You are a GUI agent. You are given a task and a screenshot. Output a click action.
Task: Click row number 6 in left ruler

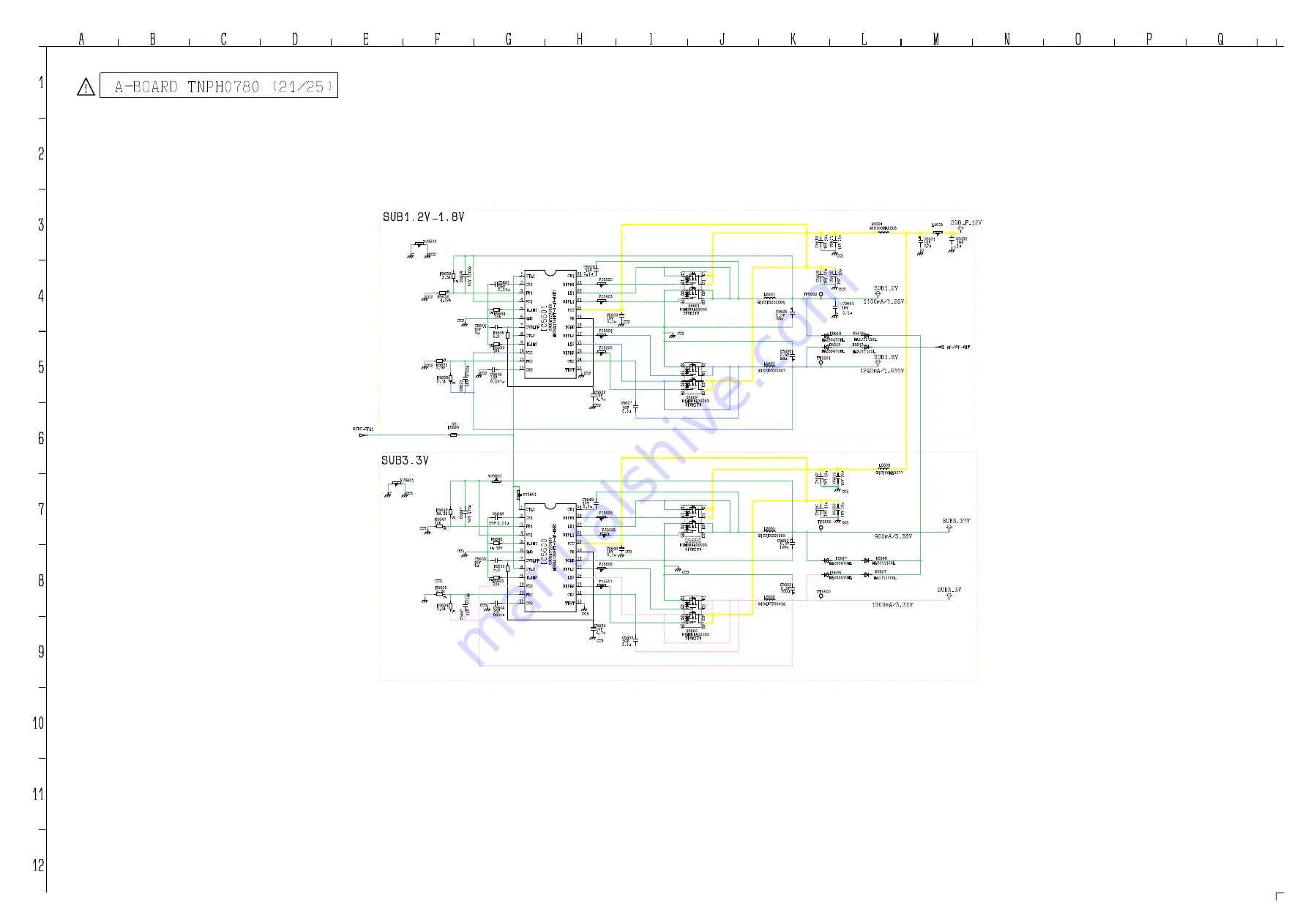point(41,438)
